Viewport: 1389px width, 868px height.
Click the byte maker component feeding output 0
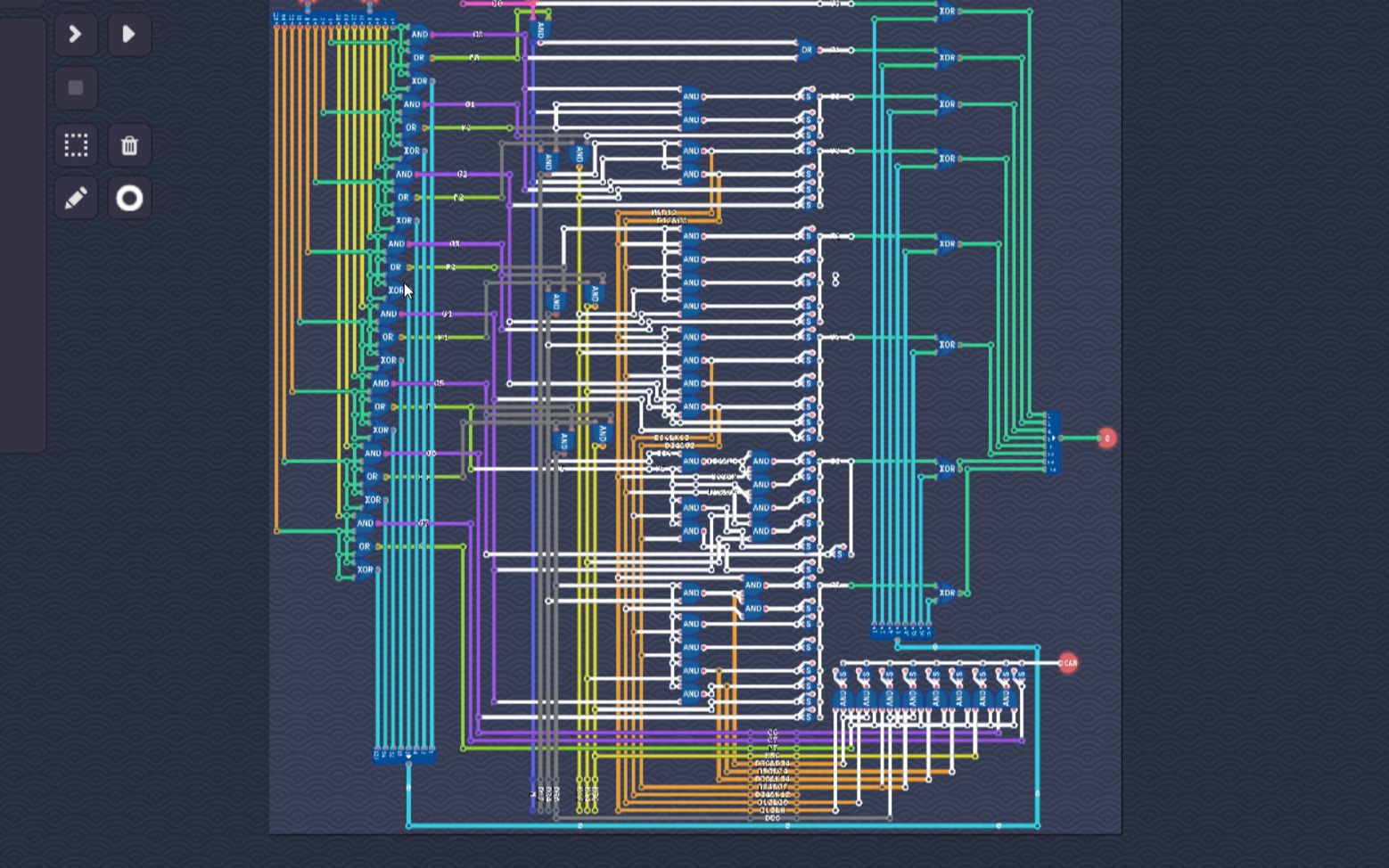click(x=1052, y=442)
